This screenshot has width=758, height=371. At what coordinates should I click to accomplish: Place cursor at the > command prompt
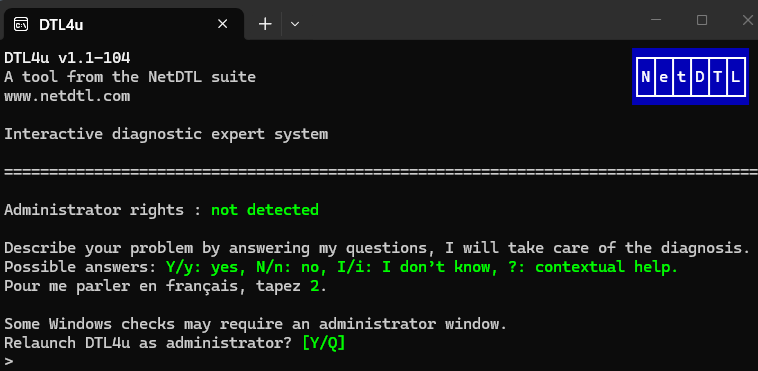tap(9, 361)
